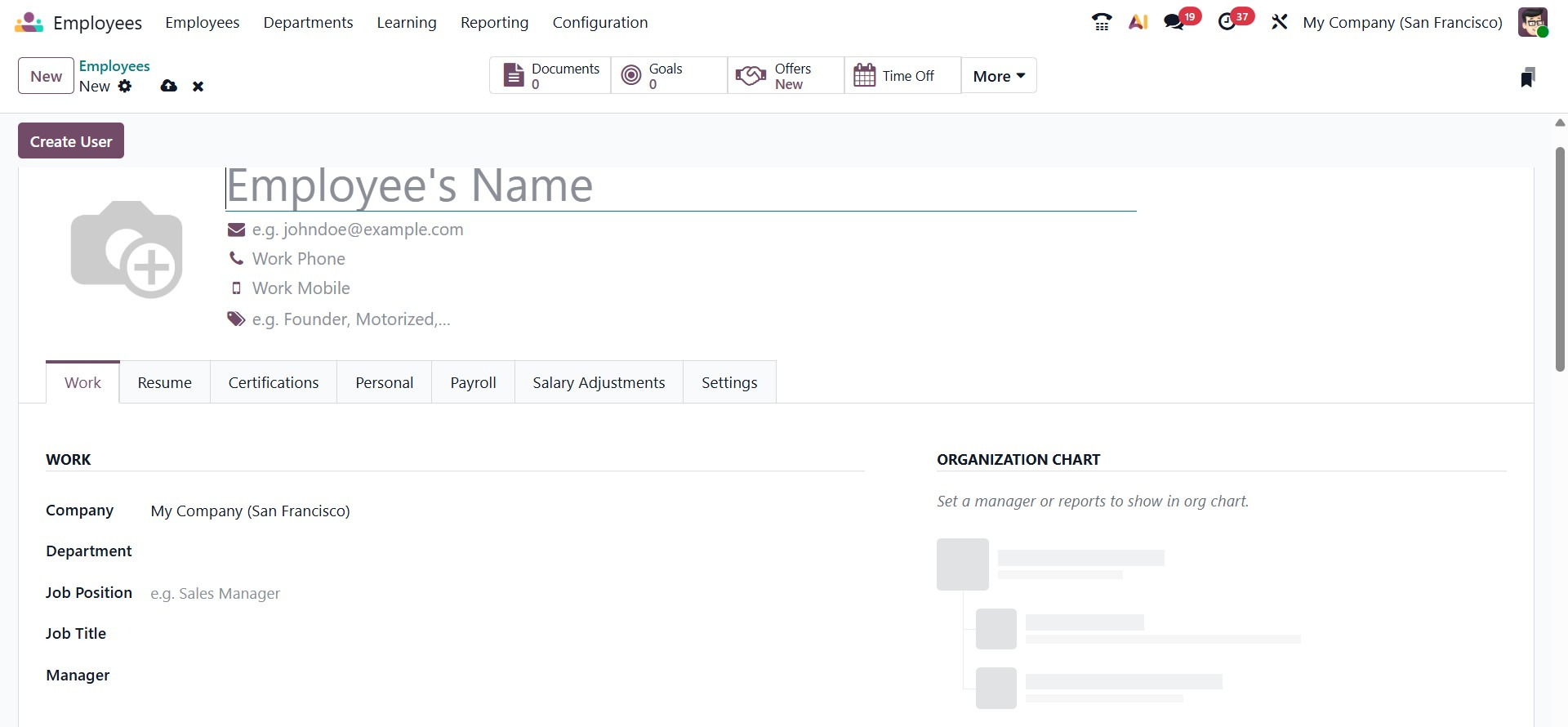This screenshot has height=727, width=1568.
Task: Open the user avatar menu
Action: point(1533,22)
